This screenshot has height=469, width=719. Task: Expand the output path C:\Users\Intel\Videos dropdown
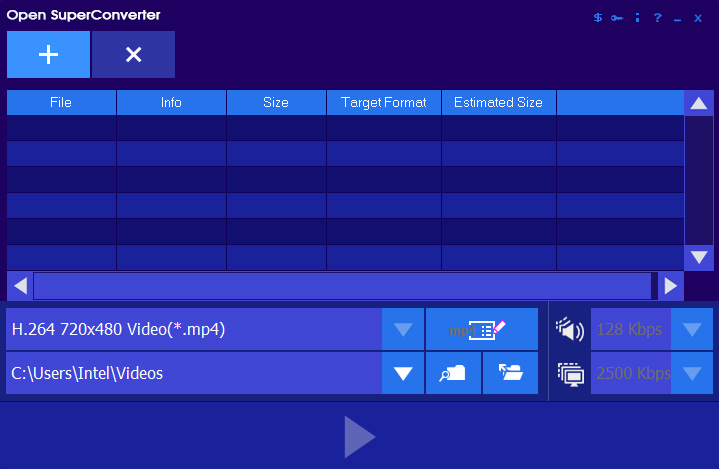pos(402,374)
